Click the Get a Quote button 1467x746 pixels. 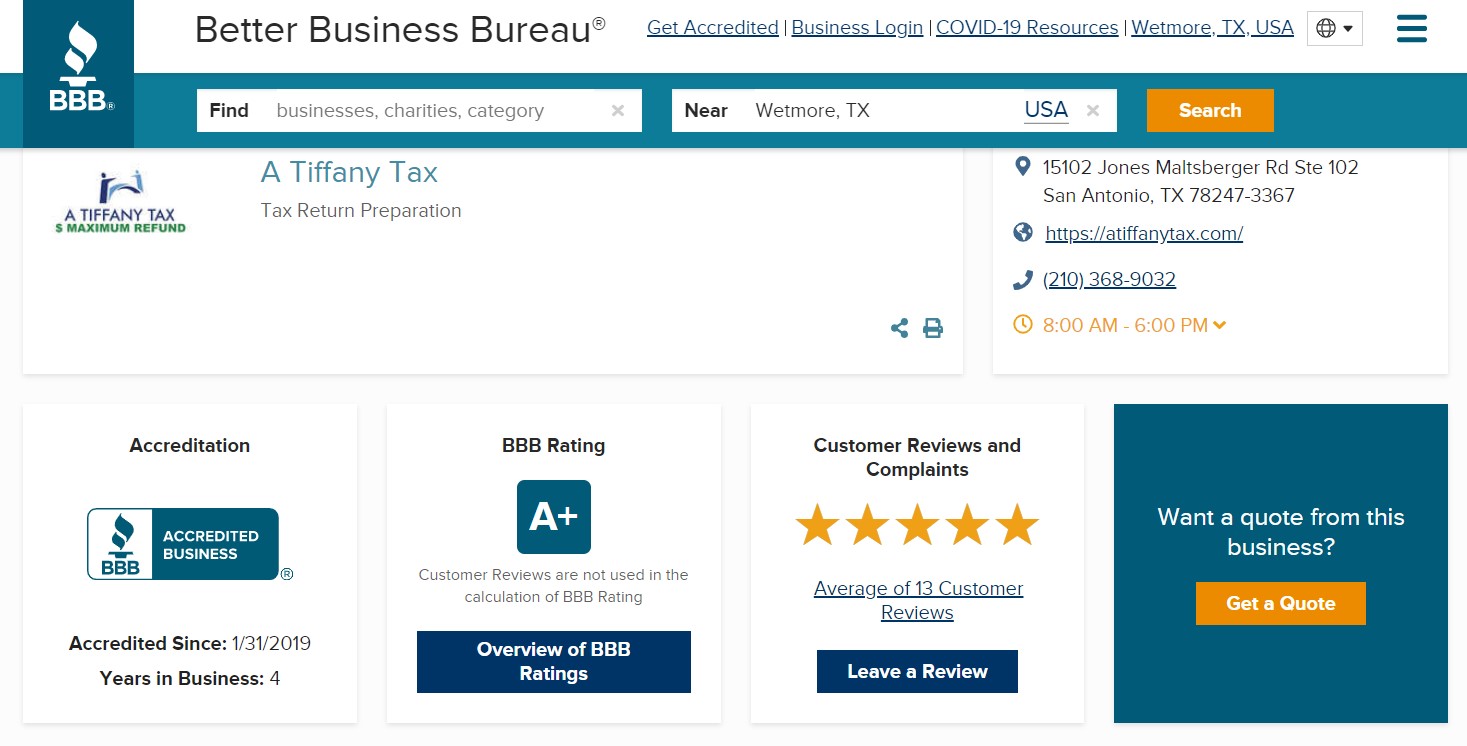click(1281, 603)
